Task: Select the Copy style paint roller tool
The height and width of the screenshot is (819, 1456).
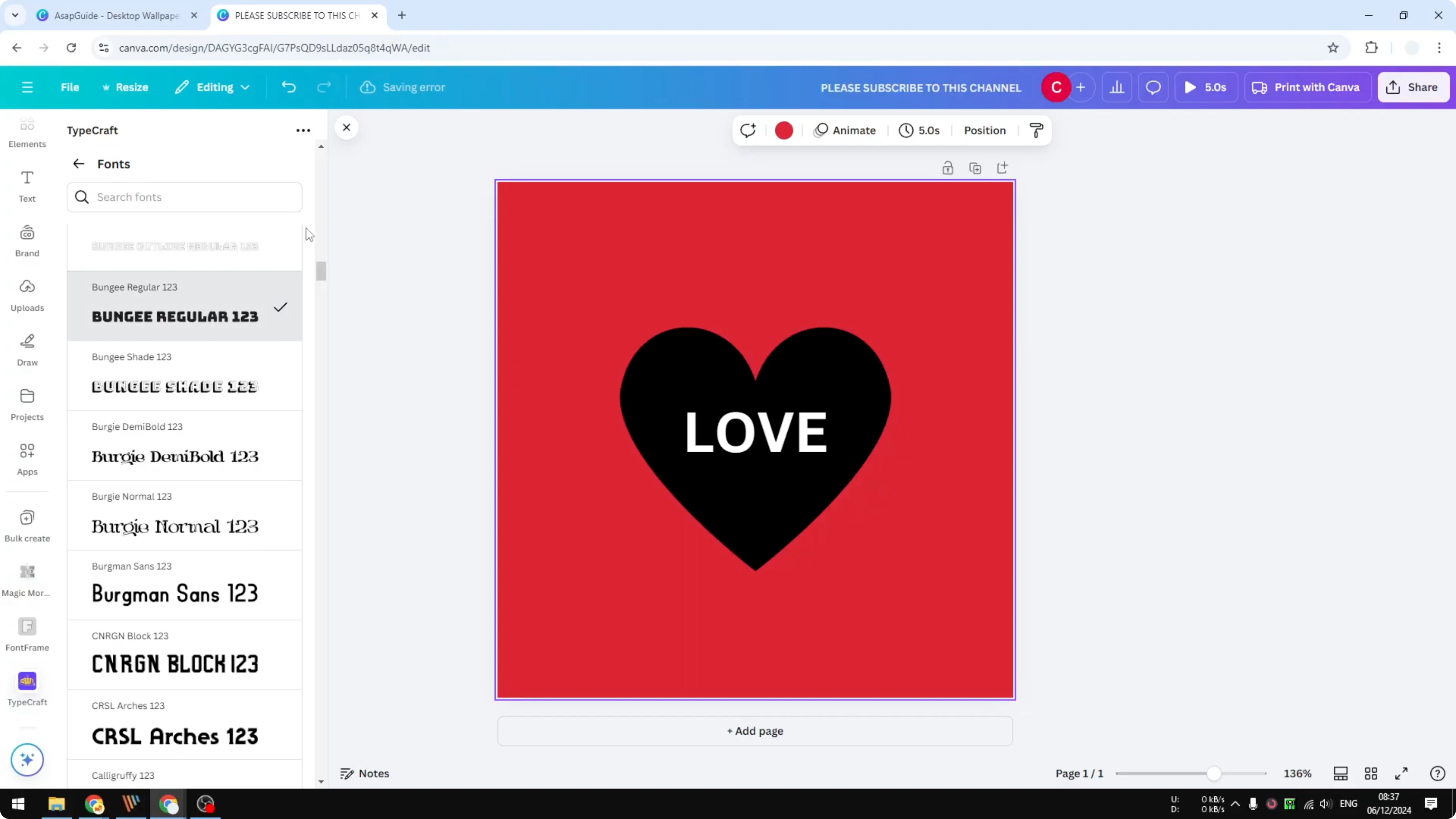Action: 1036,130
